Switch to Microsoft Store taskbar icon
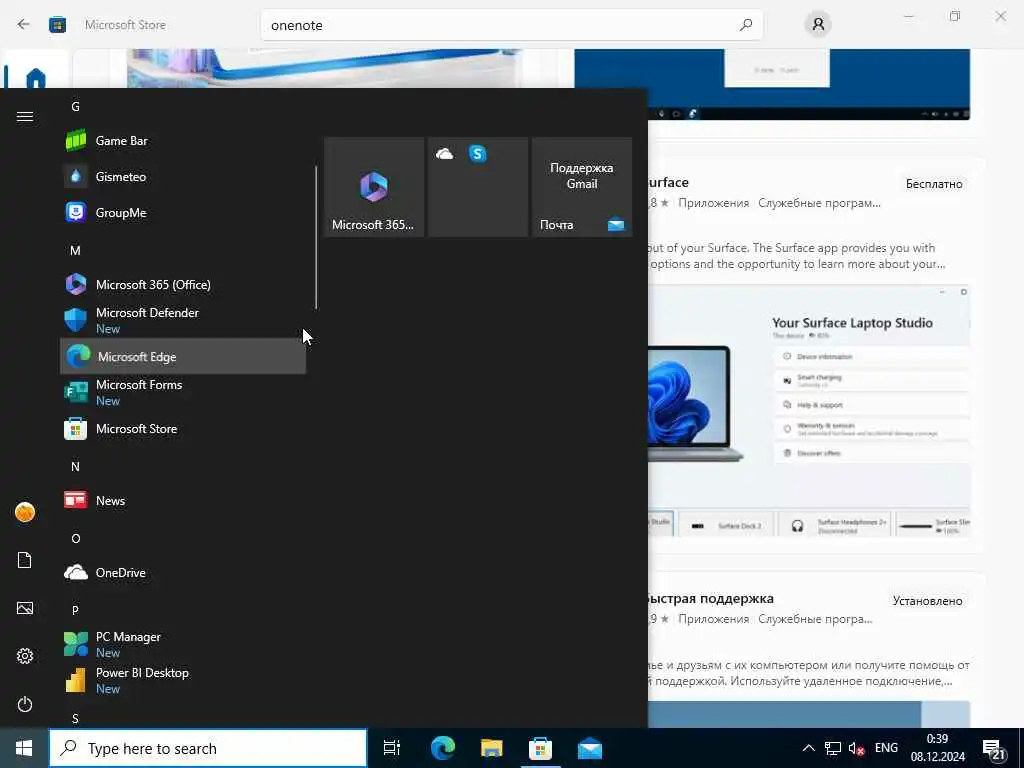Viewport: 1024px width, 768px height. pos(541,748)
